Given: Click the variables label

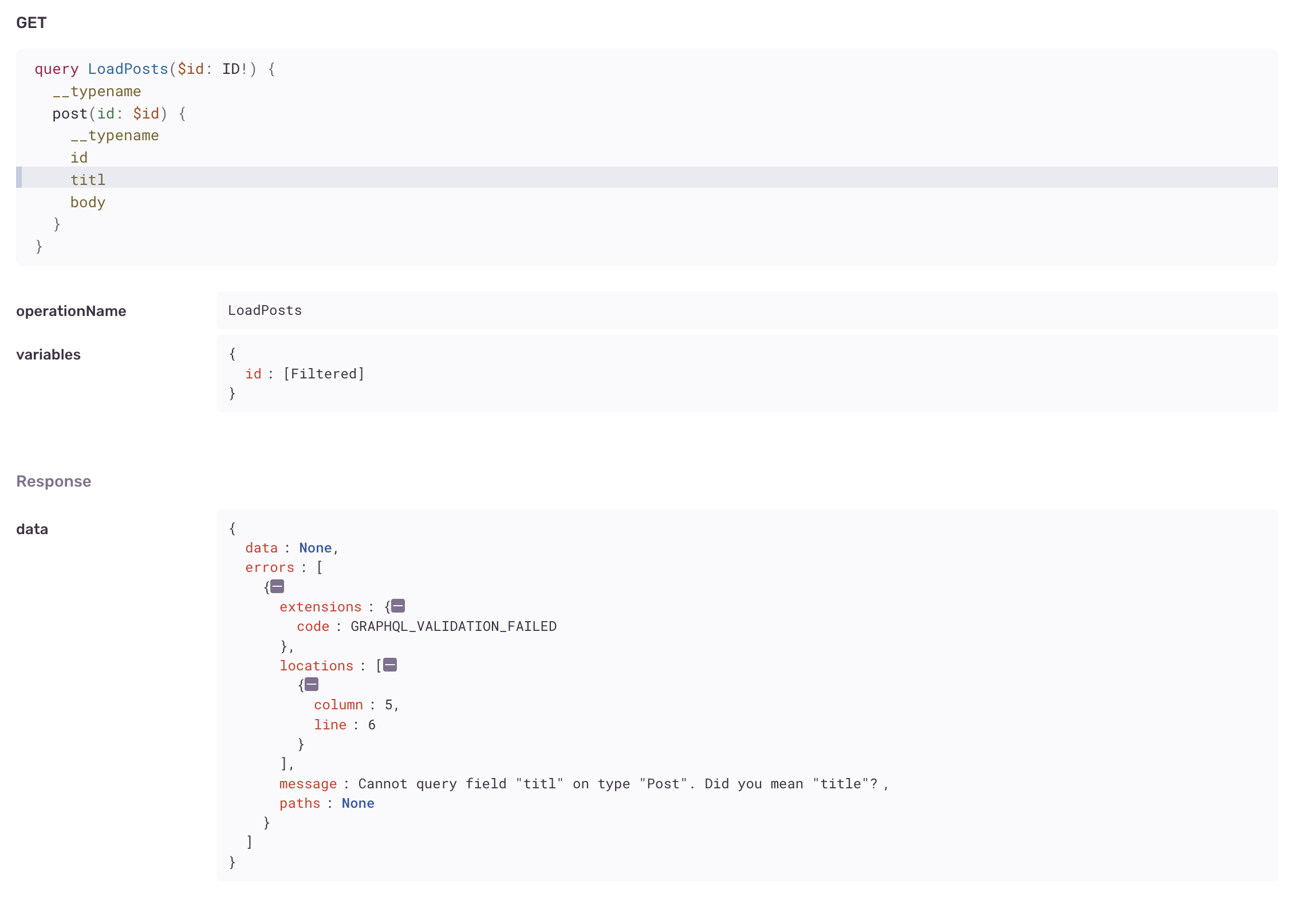Looking at the screenshot, I should [x=49, y=354].
